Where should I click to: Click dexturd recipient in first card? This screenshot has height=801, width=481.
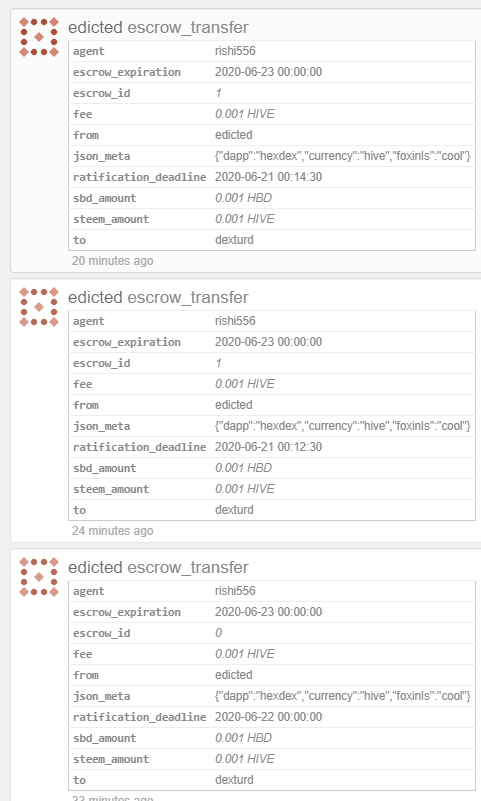(x=234, y=240)
